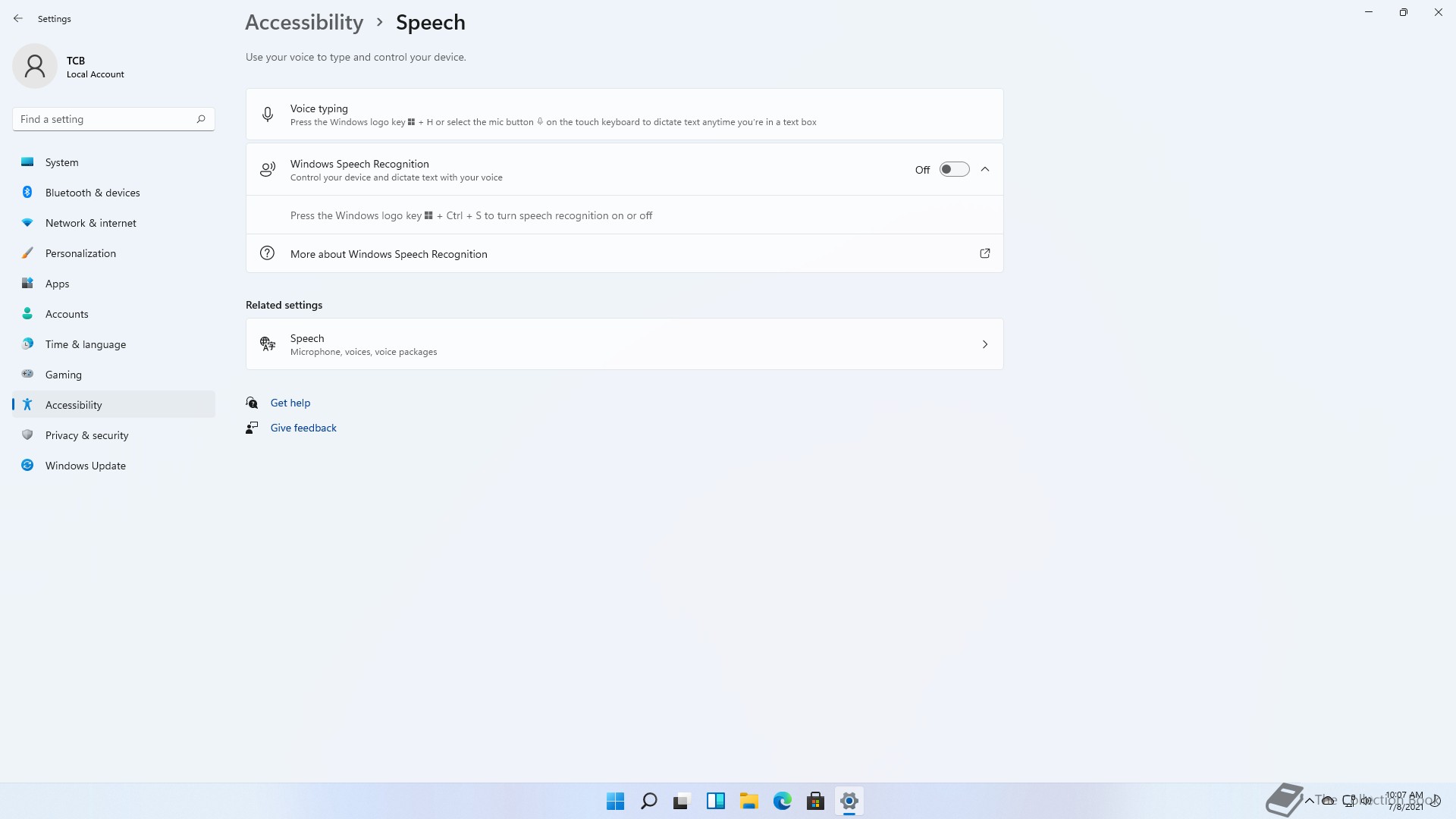
Task: Open Microsoft Store from the taskbar
Action: [816, 801]
